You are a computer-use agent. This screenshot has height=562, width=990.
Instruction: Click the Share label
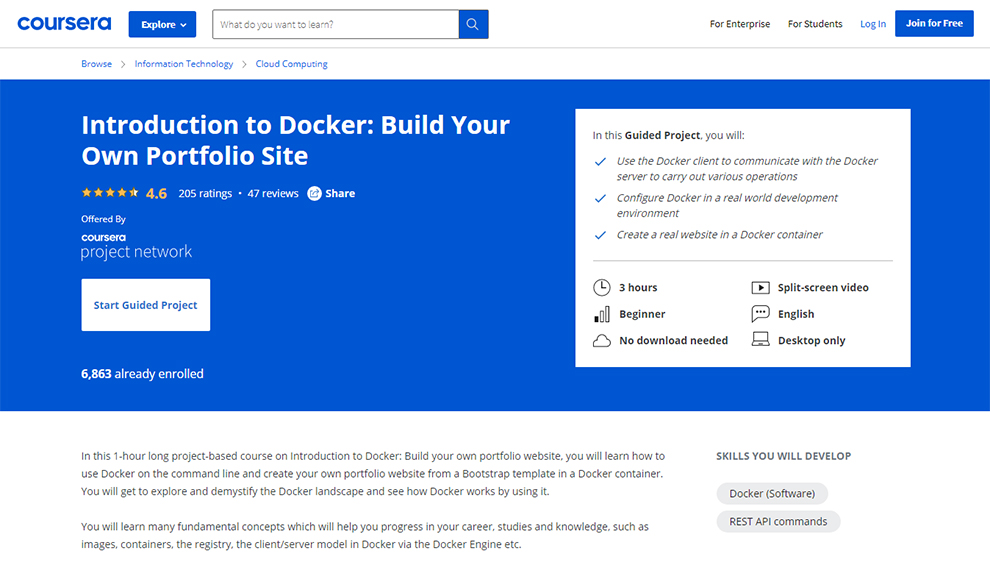coord(340,193)
